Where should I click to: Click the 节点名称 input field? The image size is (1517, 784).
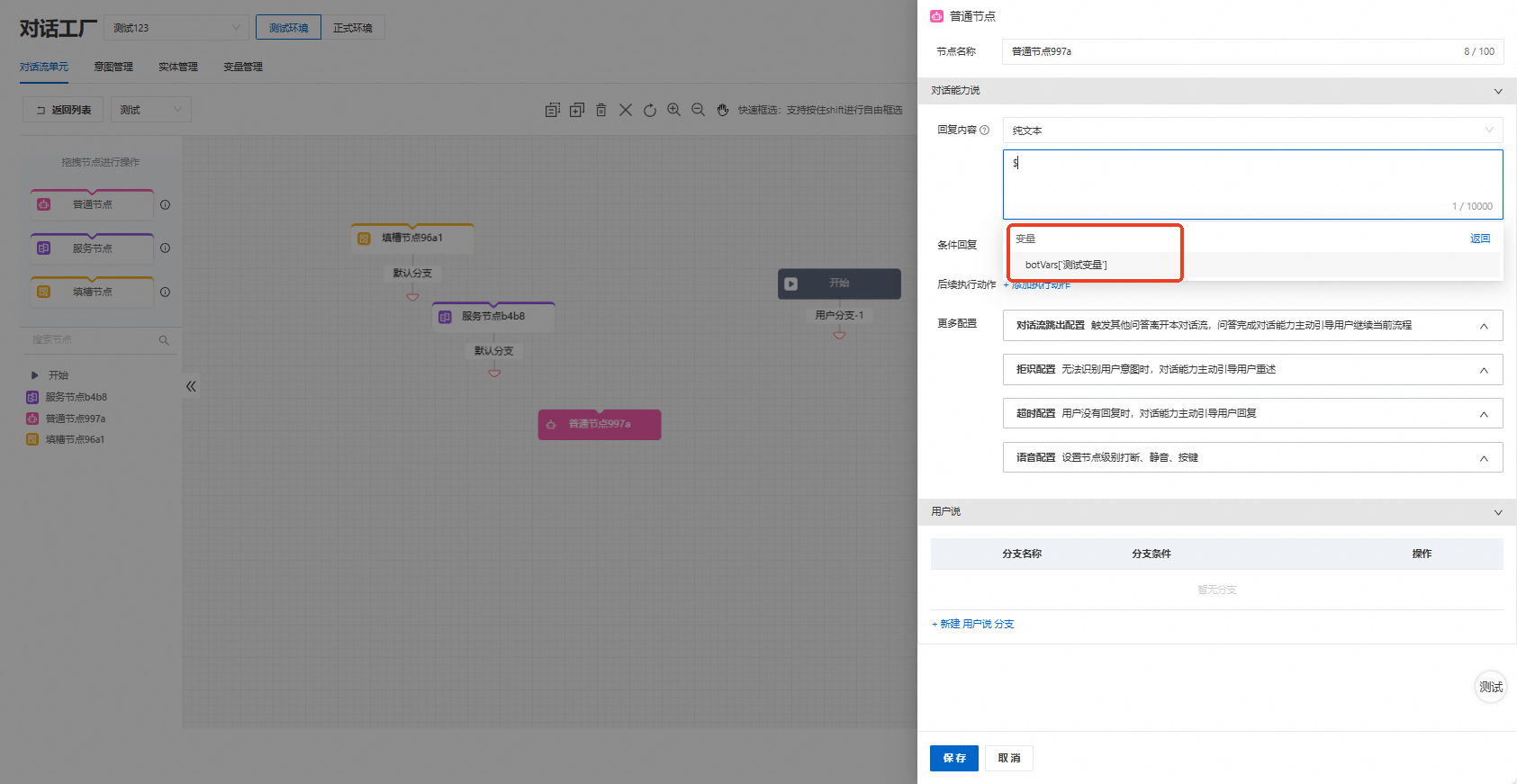[x=1252, y=51]
